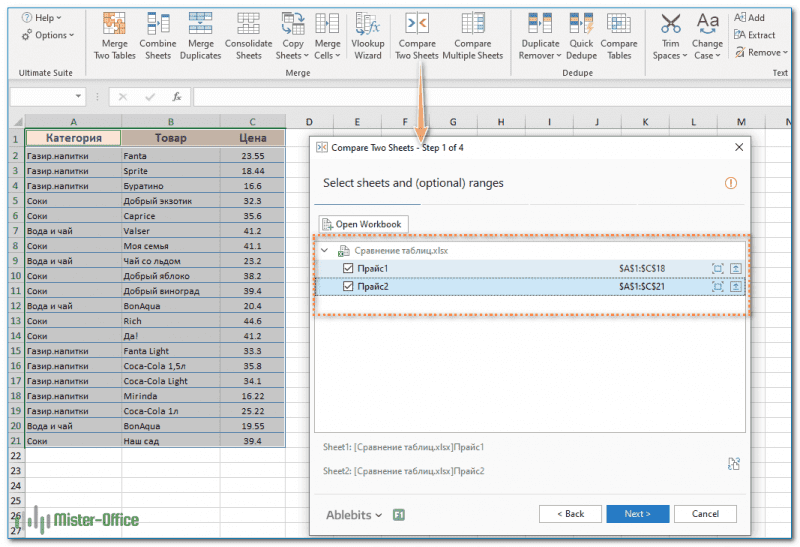Uncheck the Прайс1 sheet checkbox

point(348,268)
